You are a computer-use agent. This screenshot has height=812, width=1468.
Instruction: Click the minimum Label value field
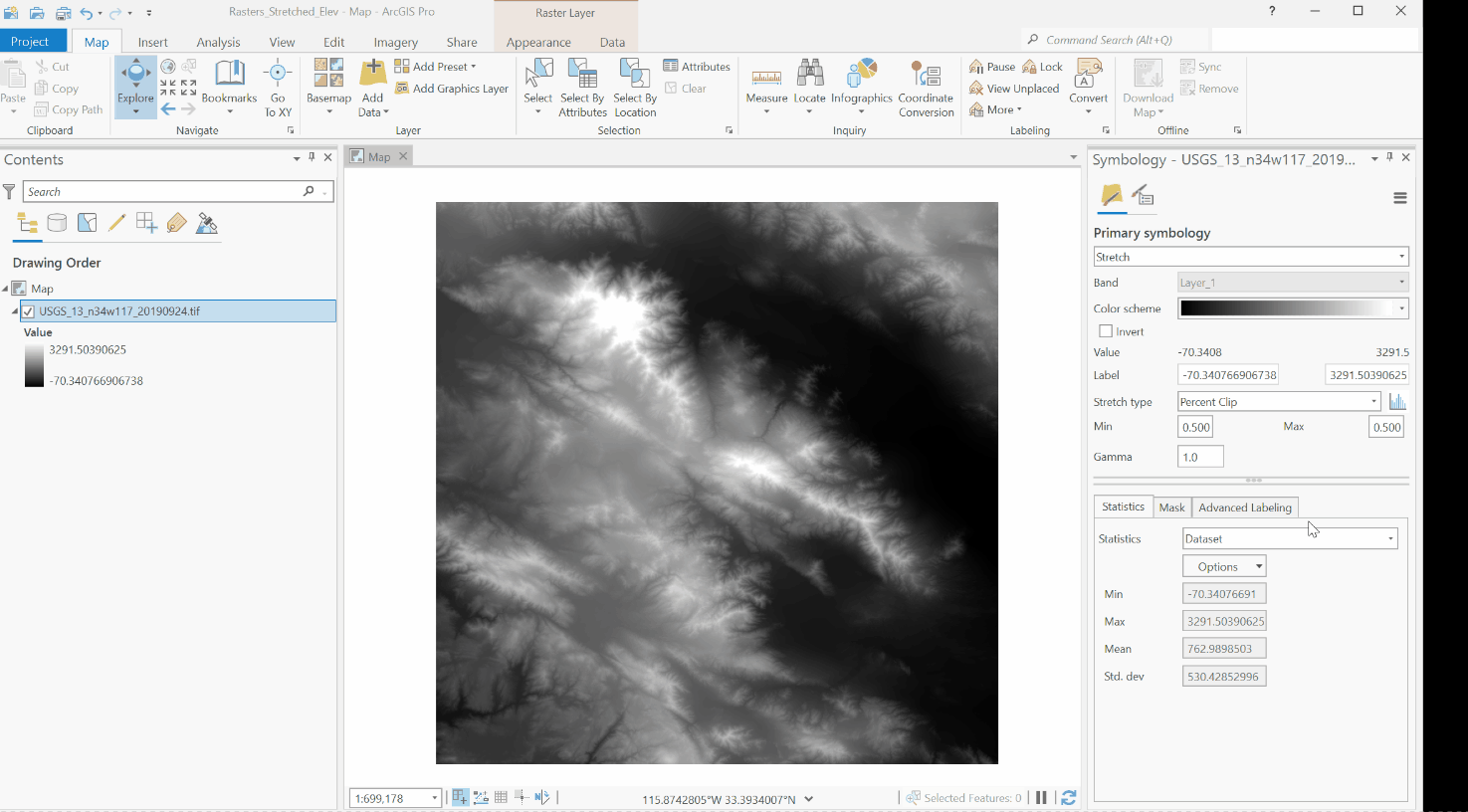coord(1228,375)
